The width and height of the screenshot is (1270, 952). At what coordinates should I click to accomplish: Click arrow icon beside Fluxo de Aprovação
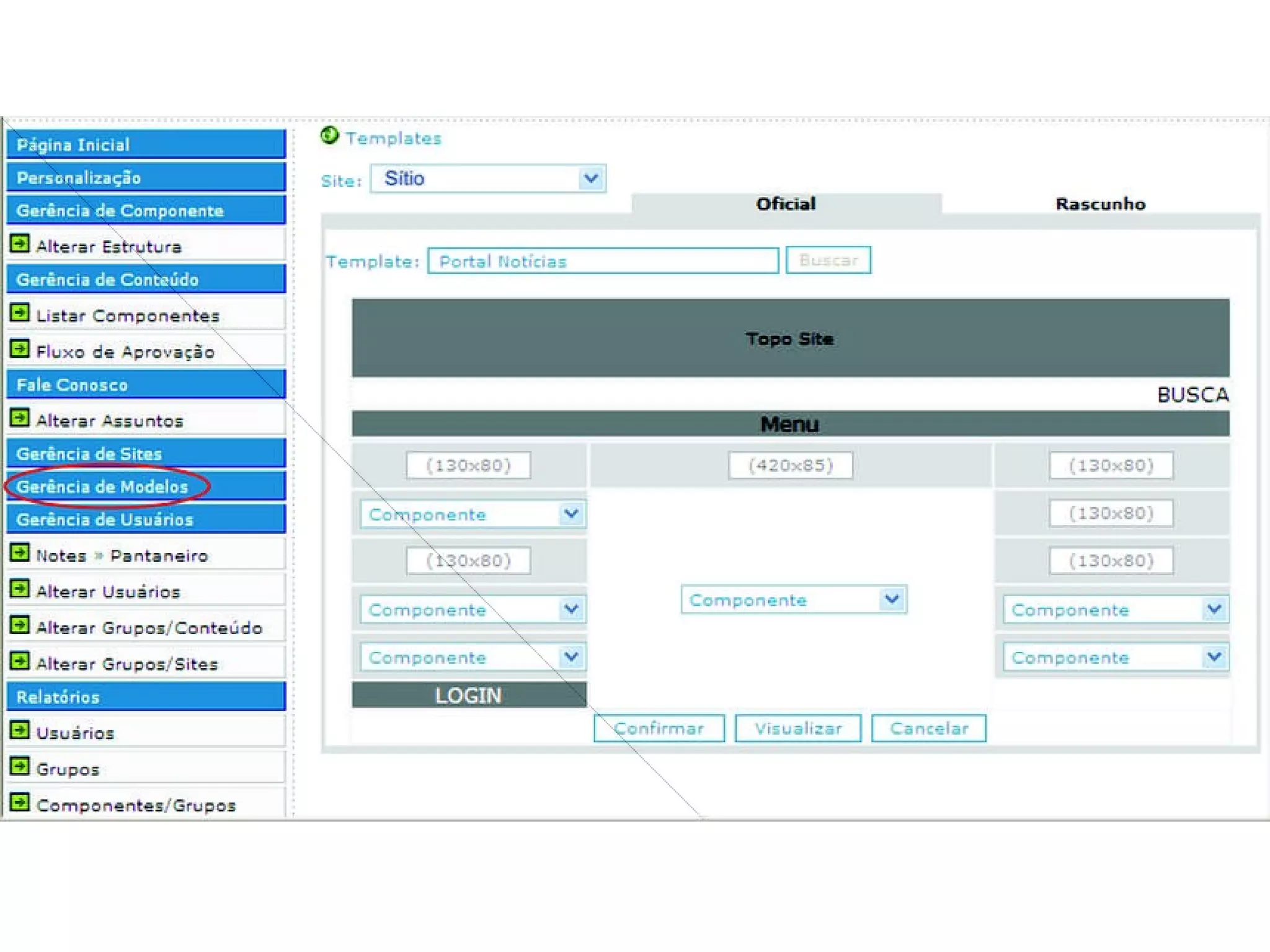click(x=20, y=349)
